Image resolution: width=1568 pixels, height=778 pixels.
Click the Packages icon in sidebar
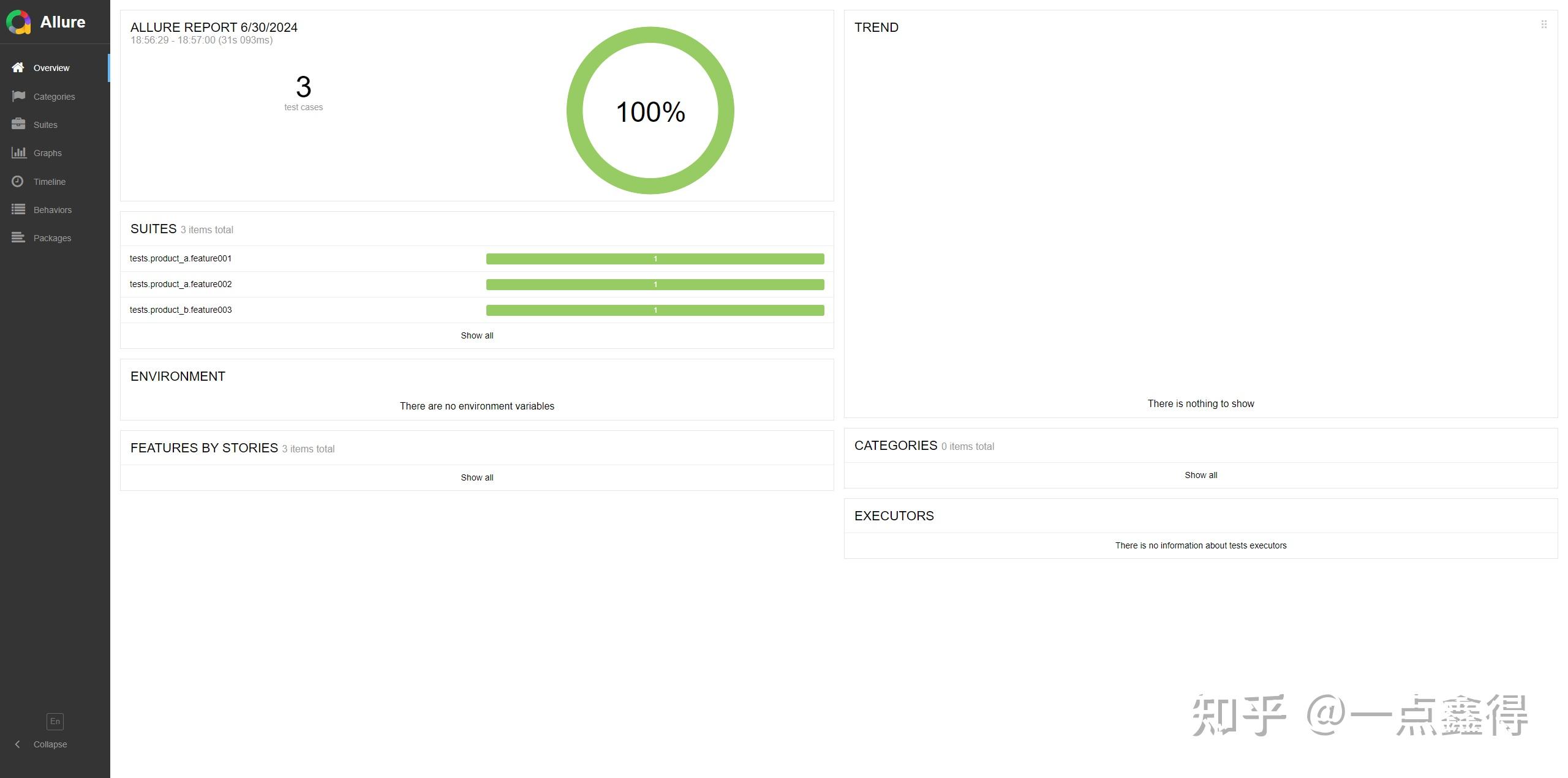pos(18,238)
